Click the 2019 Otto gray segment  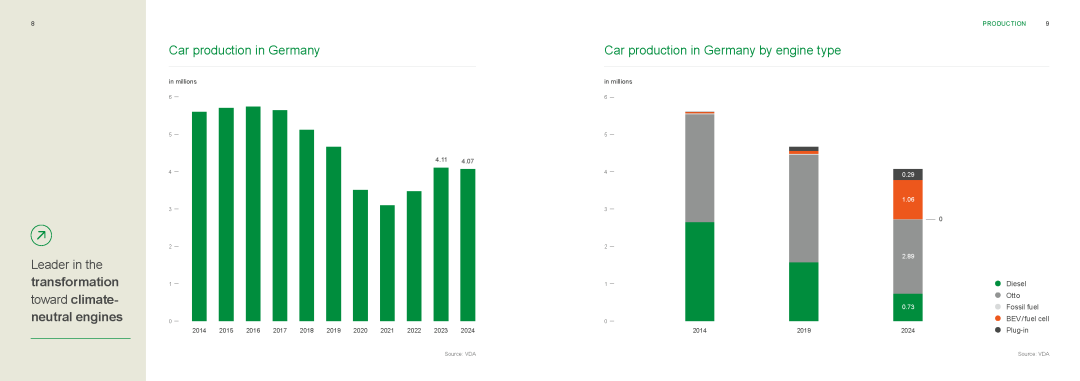804,209
